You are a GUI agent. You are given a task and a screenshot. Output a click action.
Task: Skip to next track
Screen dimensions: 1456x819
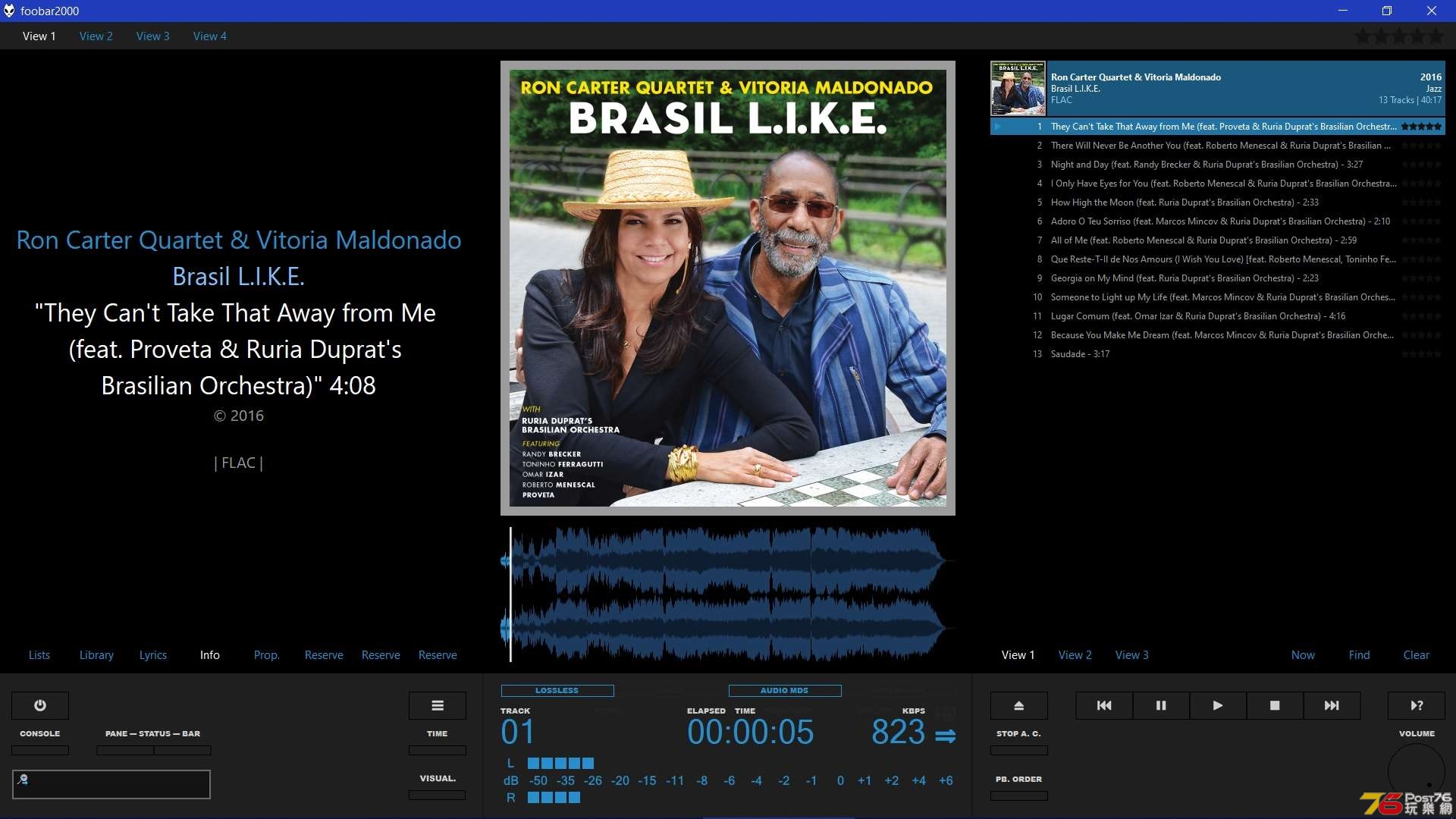click(1332, 705)
